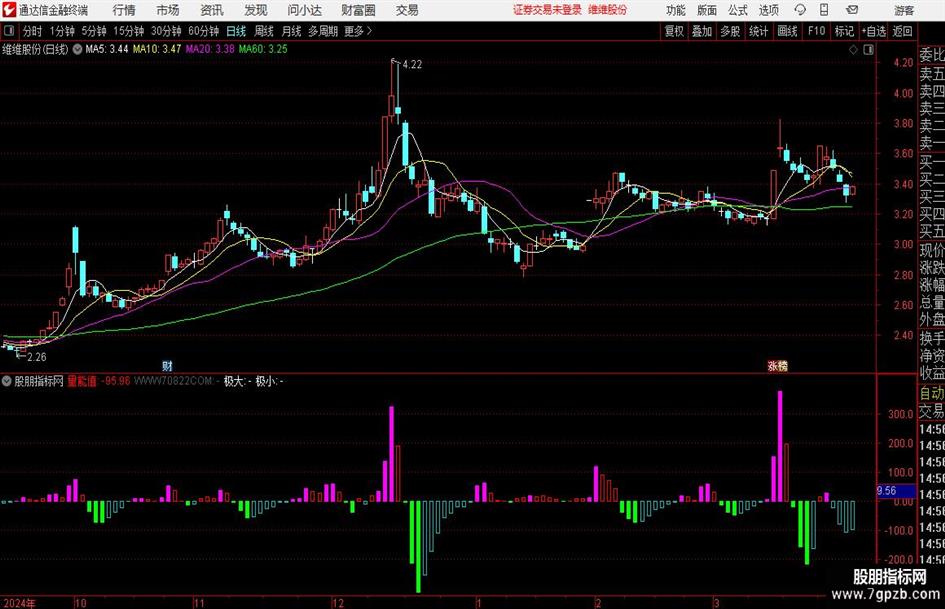Screen dimensions: 945x609
Task: Click the diamond icon above price axis
Action: pos(853,50)
